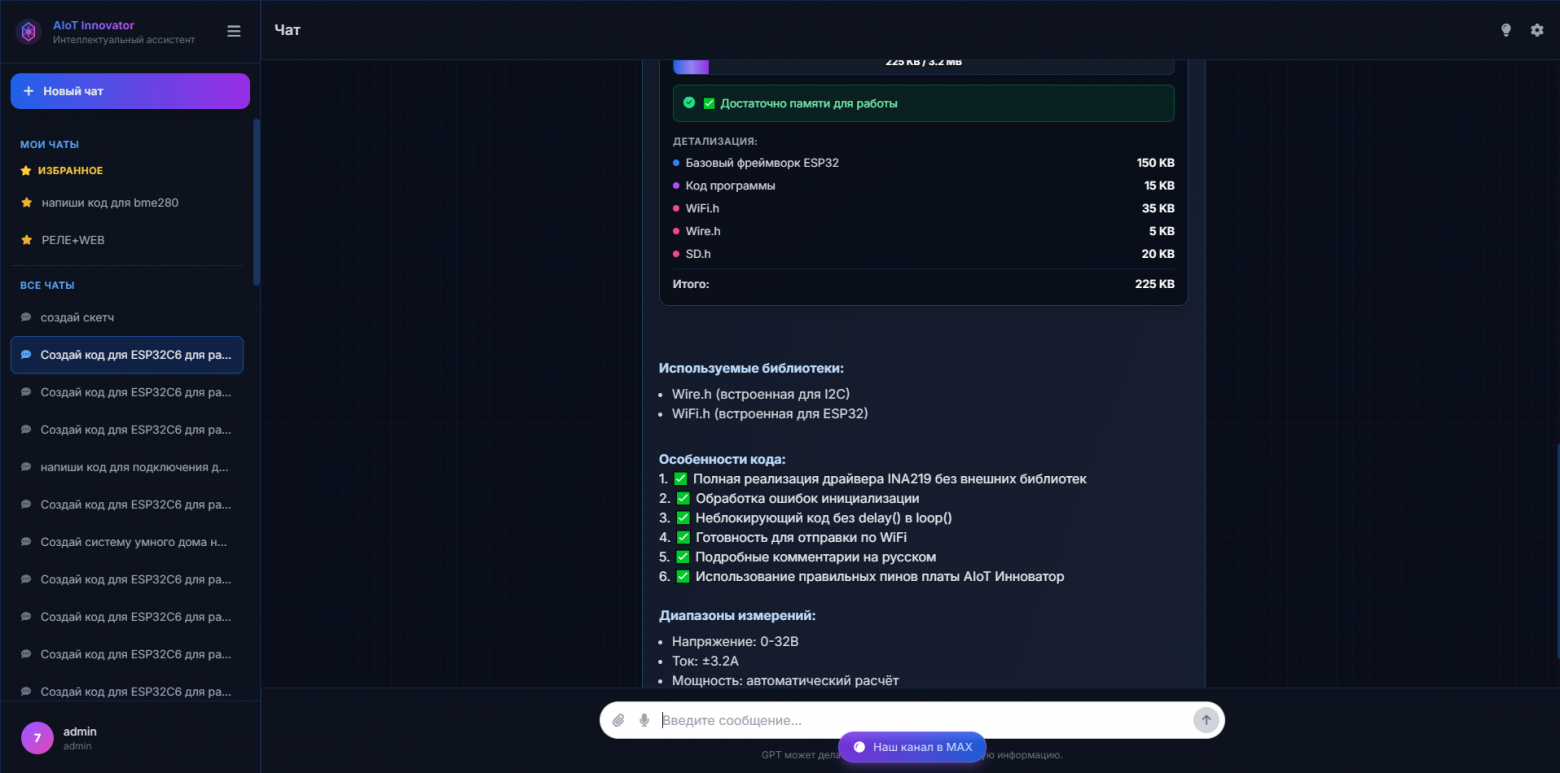The width and height of the screenshot is (1560, 773).
Task: Open settings via the gear icon
Action: [x=1537, y=30]
